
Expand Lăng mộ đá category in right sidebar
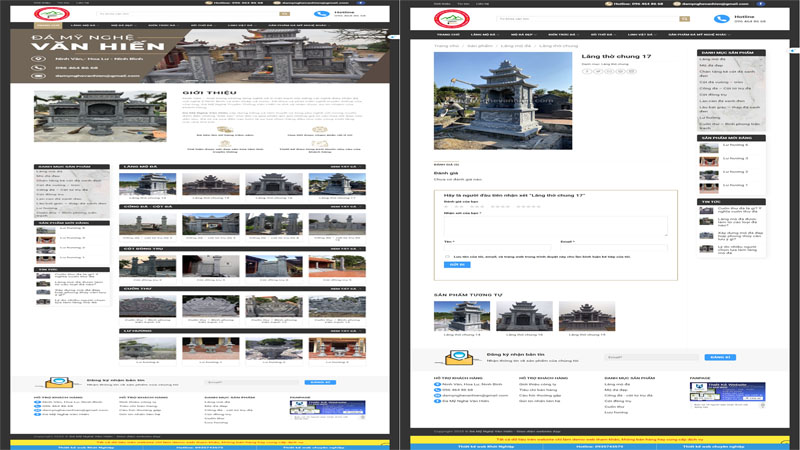click(x=762, y=59)
